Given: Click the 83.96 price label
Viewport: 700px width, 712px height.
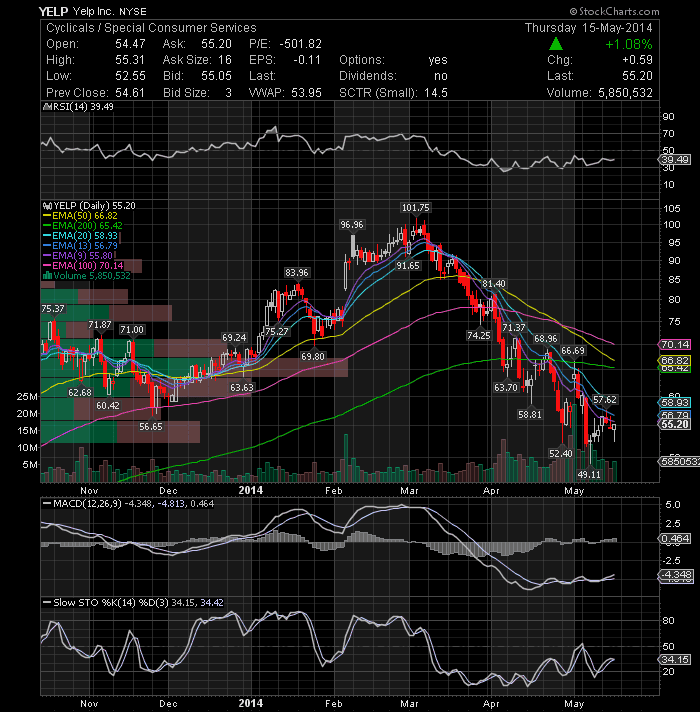Looking at the screenshot, I should [296, 273].
